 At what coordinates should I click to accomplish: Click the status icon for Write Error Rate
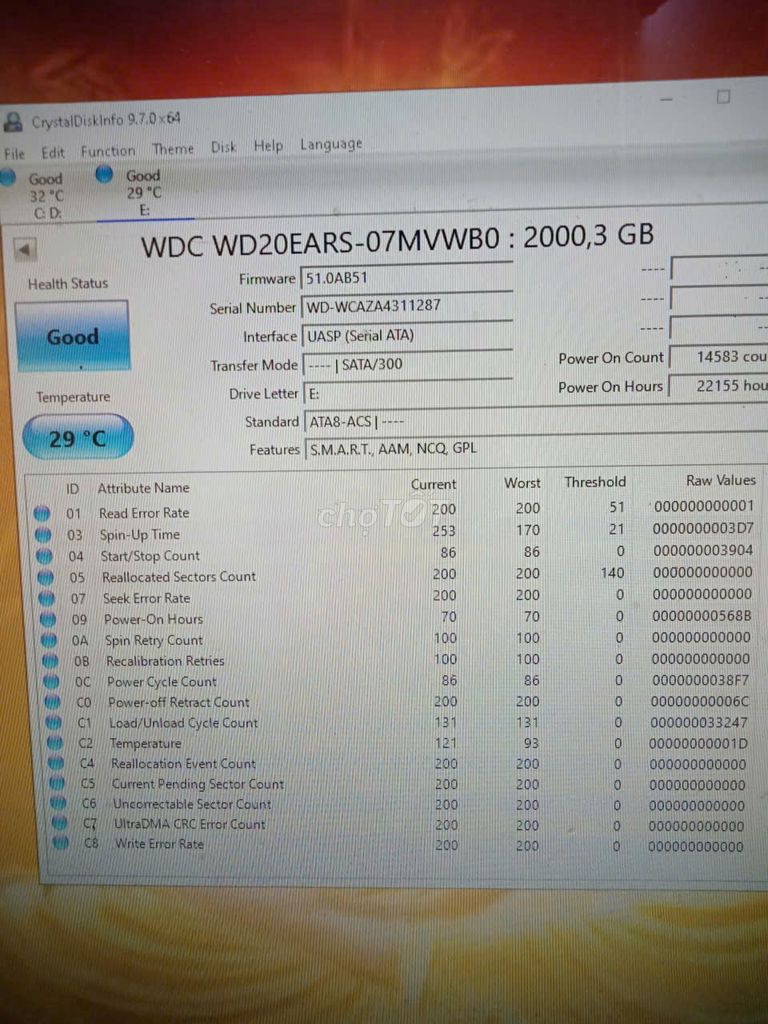point(61,844)
